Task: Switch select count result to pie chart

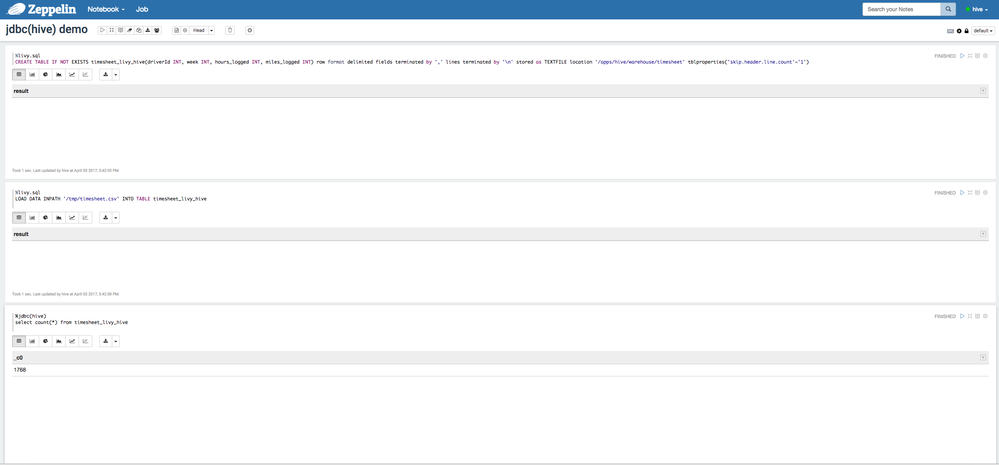Action: [x=46, y=341]
